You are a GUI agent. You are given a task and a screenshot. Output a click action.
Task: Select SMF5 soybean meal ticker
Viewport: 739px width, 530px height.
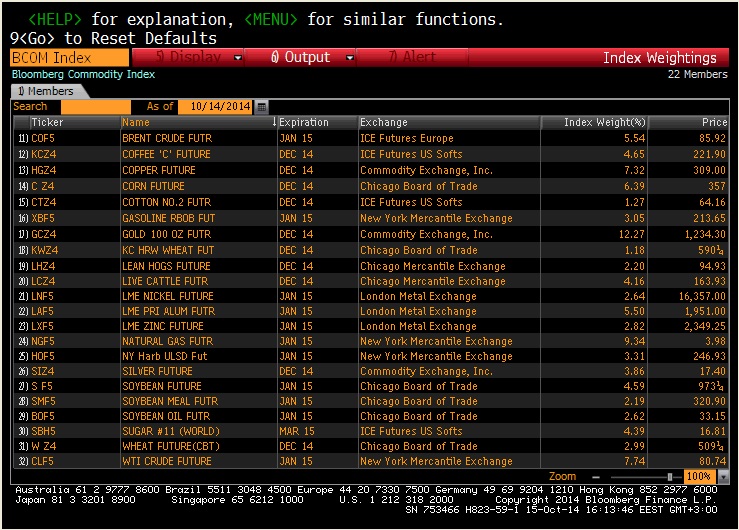click(43, 402)
